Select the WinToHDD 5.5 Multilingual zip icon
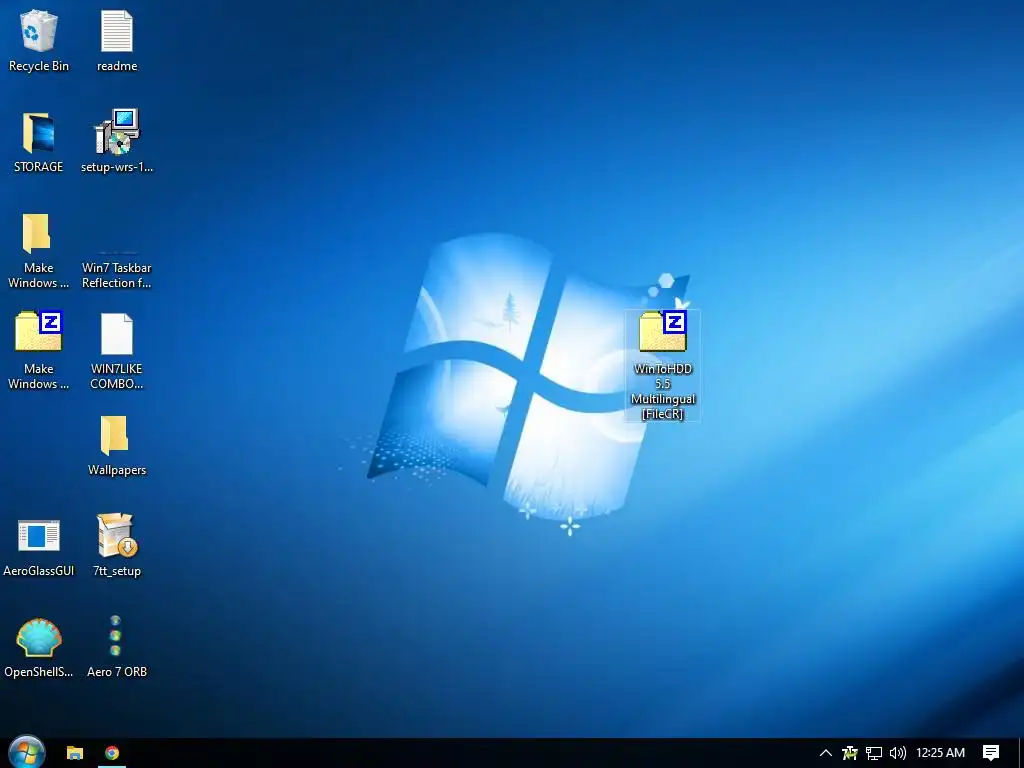 pos(663,331)
